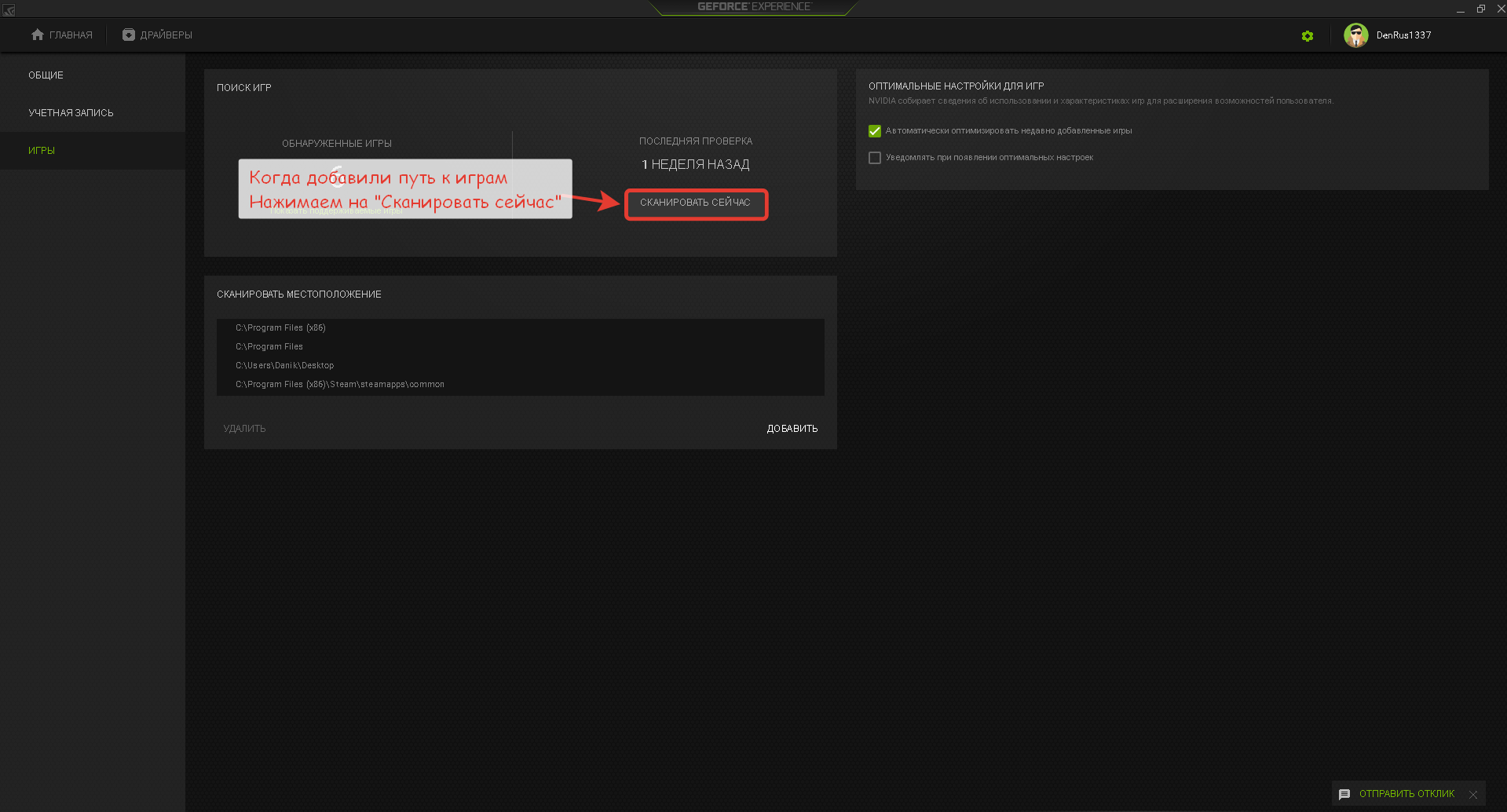Click the СКАНИРОВАТЬ МЕСТОПОЛОЖЕНИЕ heading

pos(299,294)
